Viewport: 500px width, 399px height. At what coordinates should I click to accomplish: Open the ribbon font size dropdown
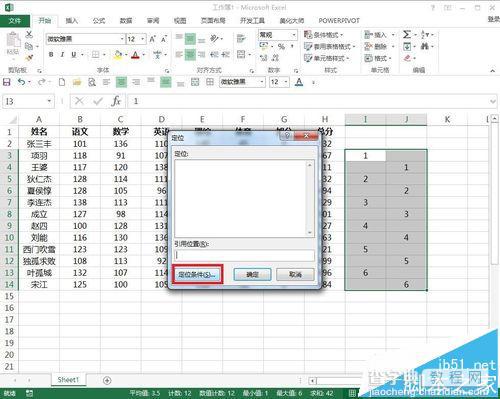coord(143,39)
